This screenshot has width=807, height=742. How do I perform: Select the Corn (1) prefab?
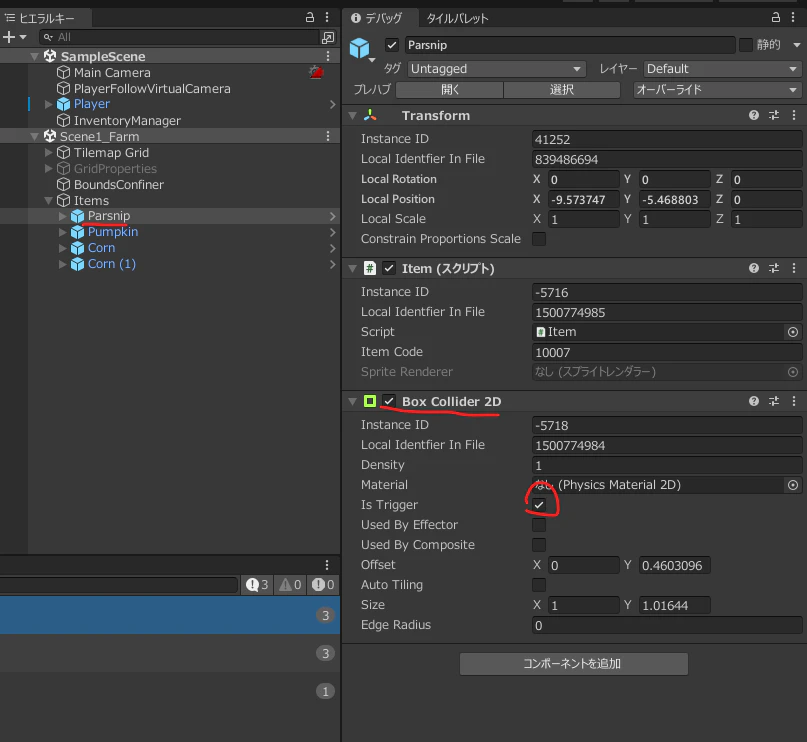[x=112, y=264]
